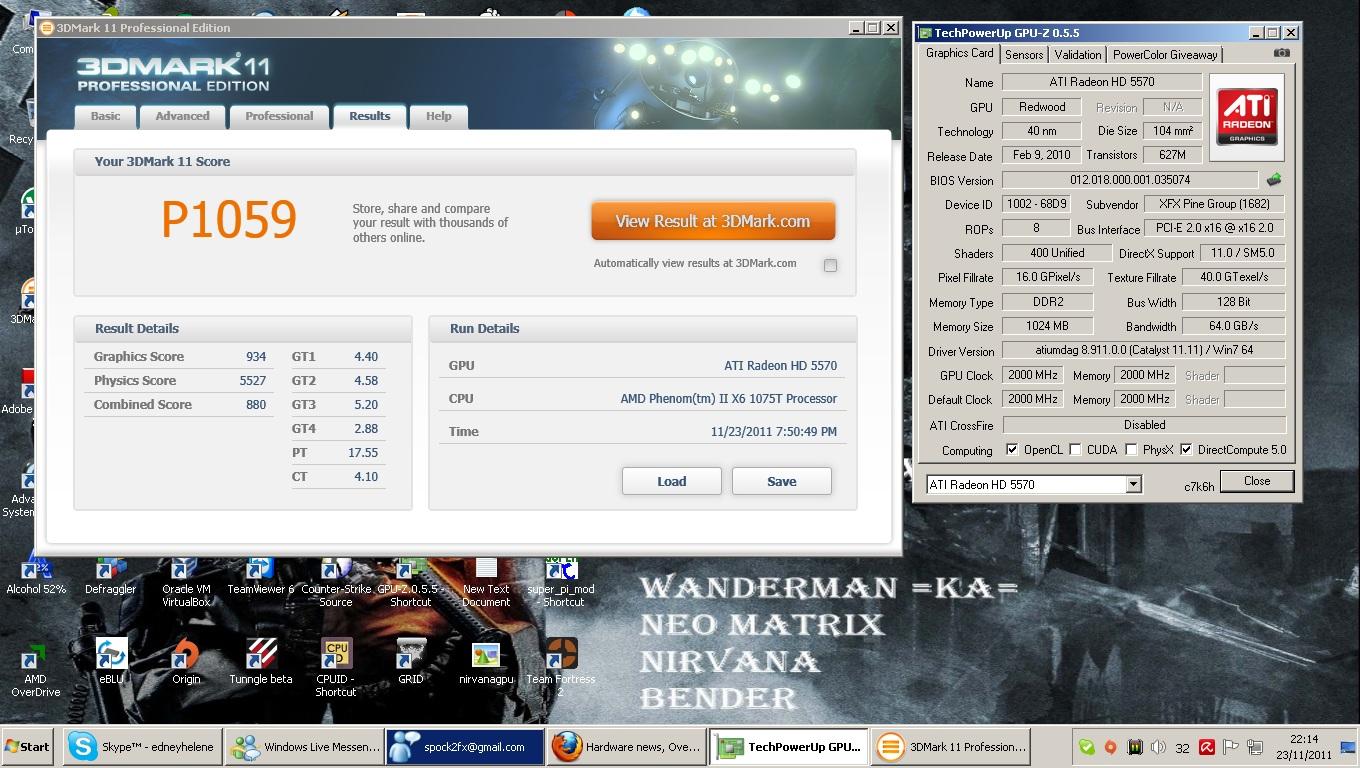
Task: Open Origin desktop shortcut
Action: [186, 662]
